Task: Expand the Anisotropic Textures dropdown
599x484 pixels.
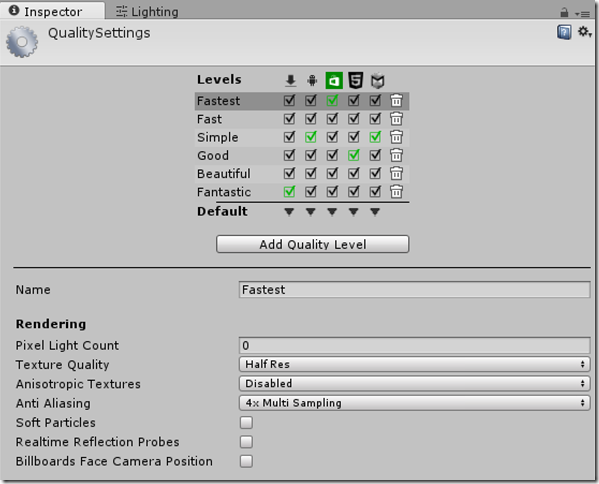Action: point(414,384)
